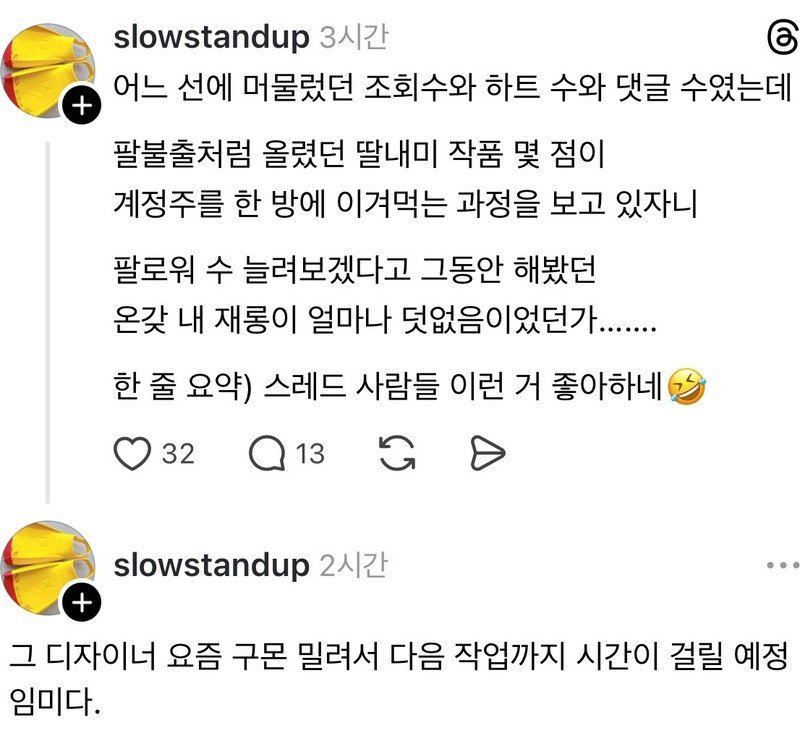Click the laughing emoji in the post
Image resolution: width=800 pixels, height=736 pixels.
click(686, 387)
